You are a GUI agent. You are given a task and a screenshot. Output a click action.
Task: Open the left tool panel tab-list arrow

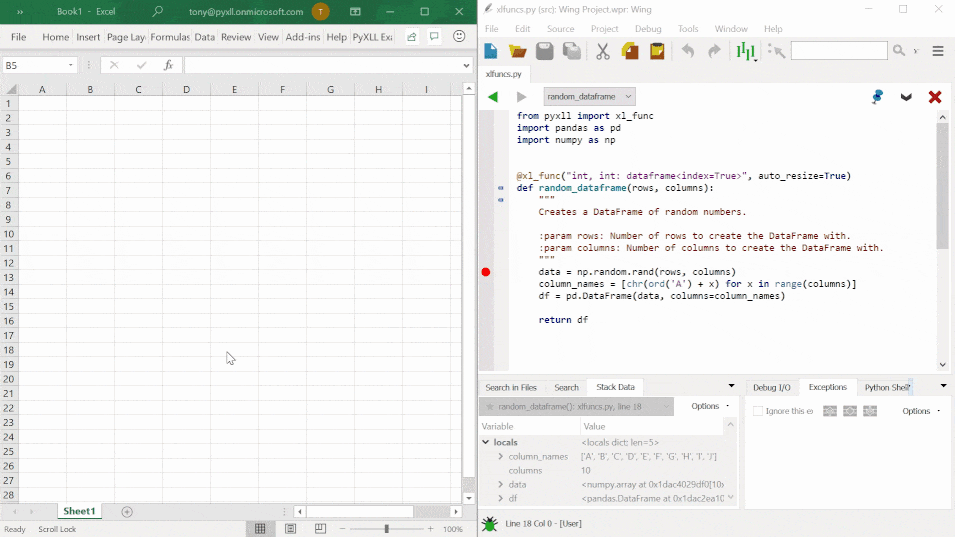click(x=731, y=386)
